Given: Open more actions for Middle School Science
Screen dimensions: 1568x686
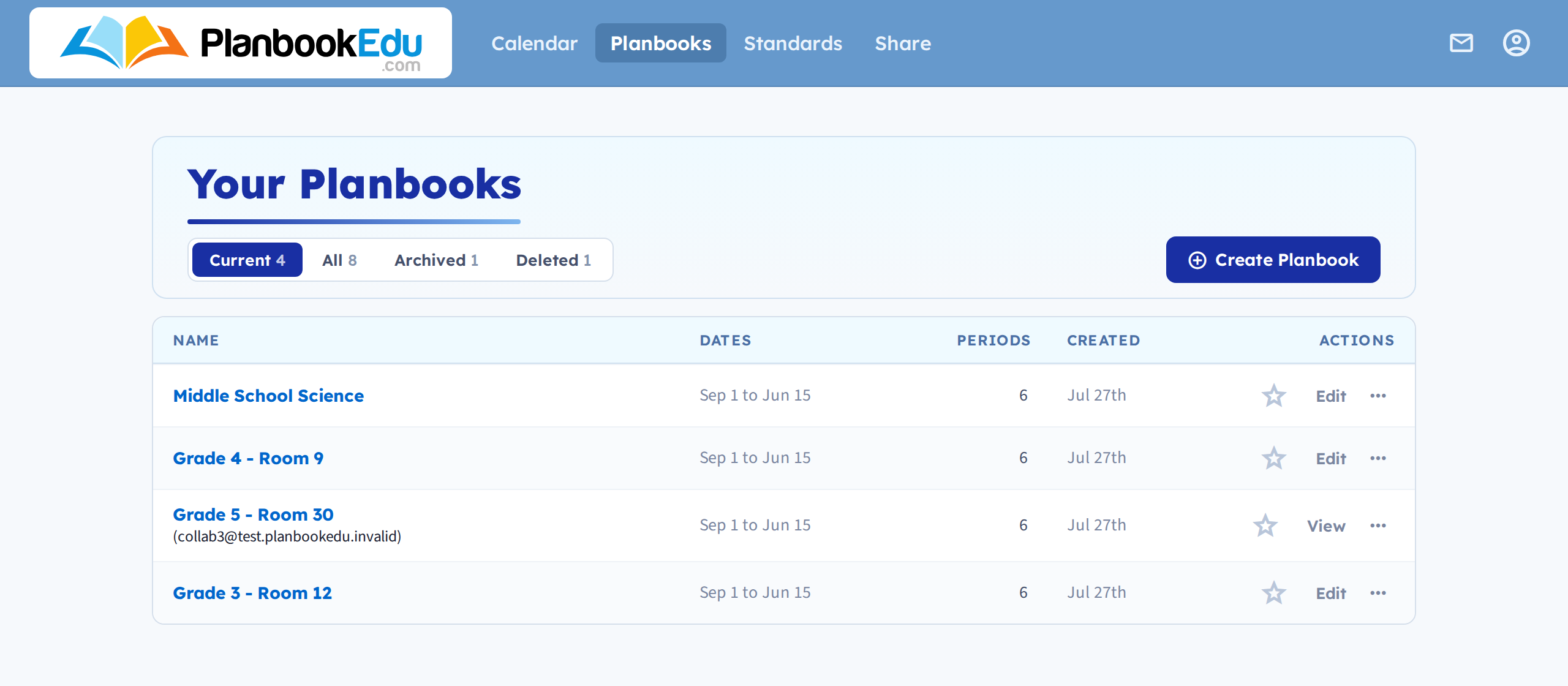Looking at the screenshot, I should pyautogui.click(x=1378, y=396).
